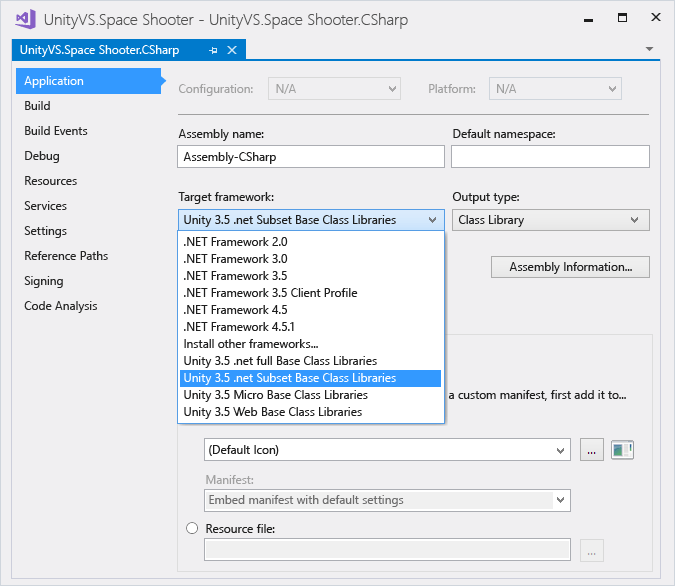675x586 pixels.
Task: Switch to the Build tab
Action: point(37,106)
